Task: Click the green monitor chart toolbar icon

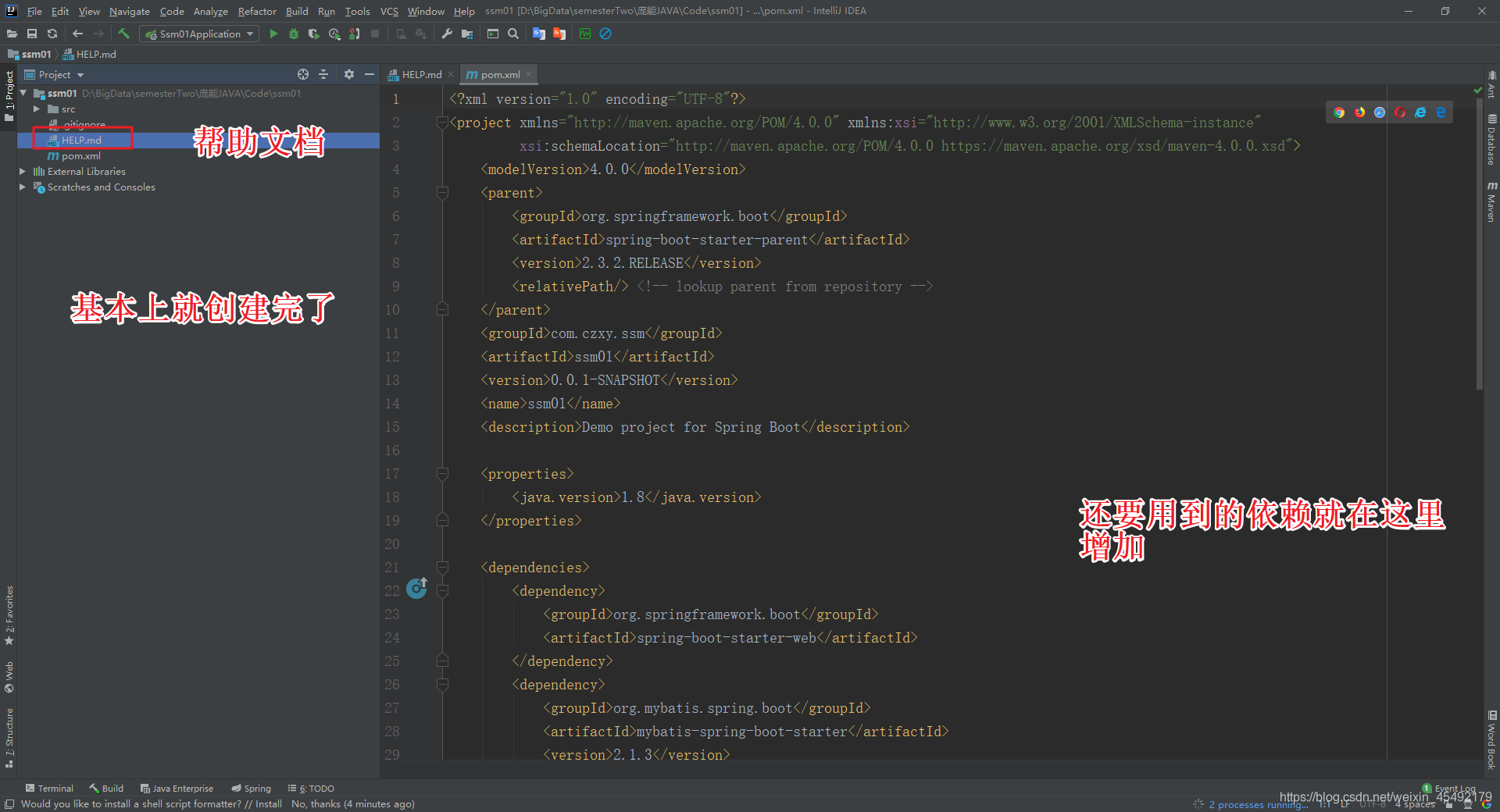Action: tap(584, 34)
